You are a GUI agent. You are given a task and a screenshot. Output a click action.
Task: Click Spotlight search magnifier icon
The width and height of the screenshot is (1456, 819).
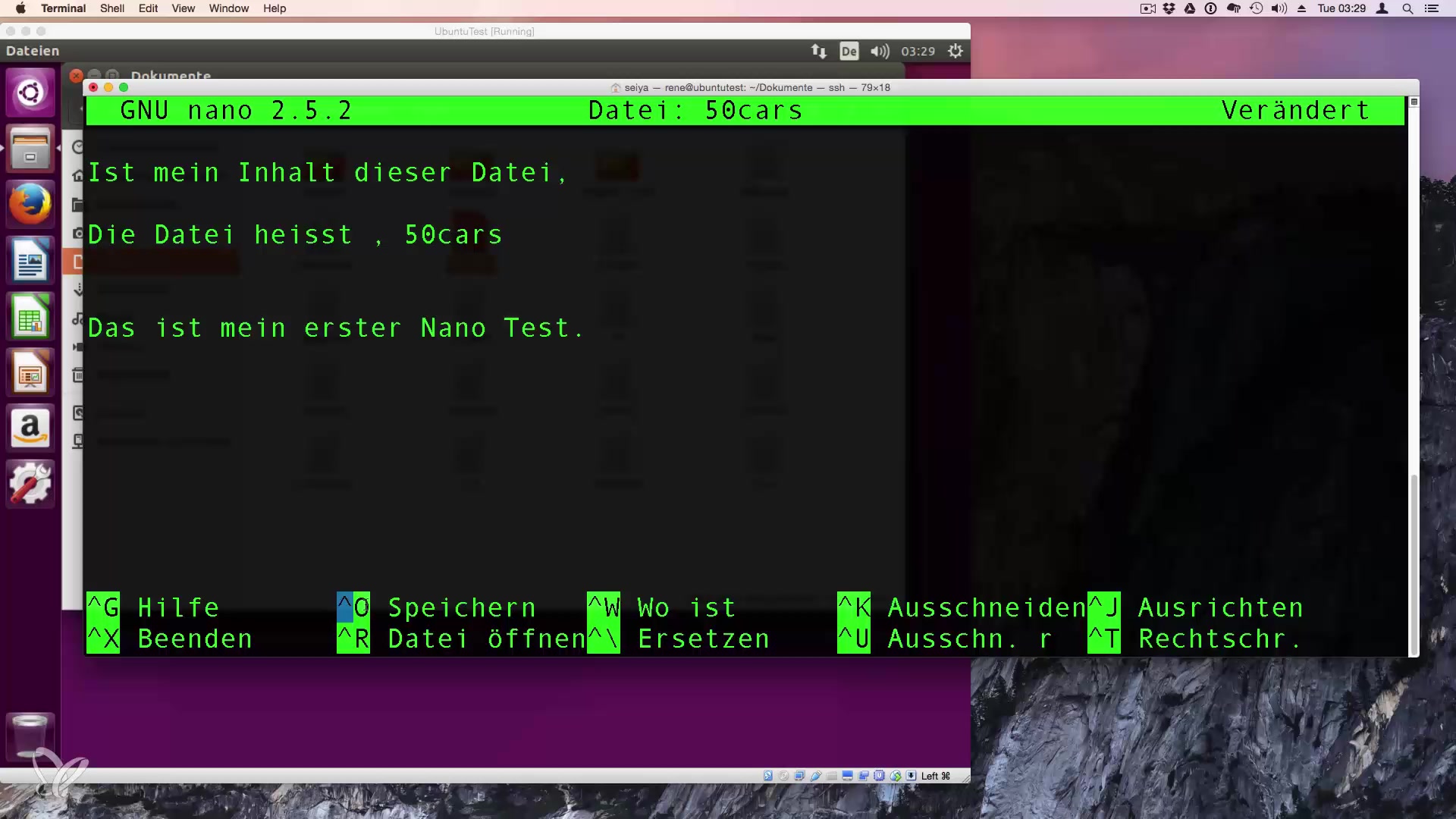[1407, 8]
